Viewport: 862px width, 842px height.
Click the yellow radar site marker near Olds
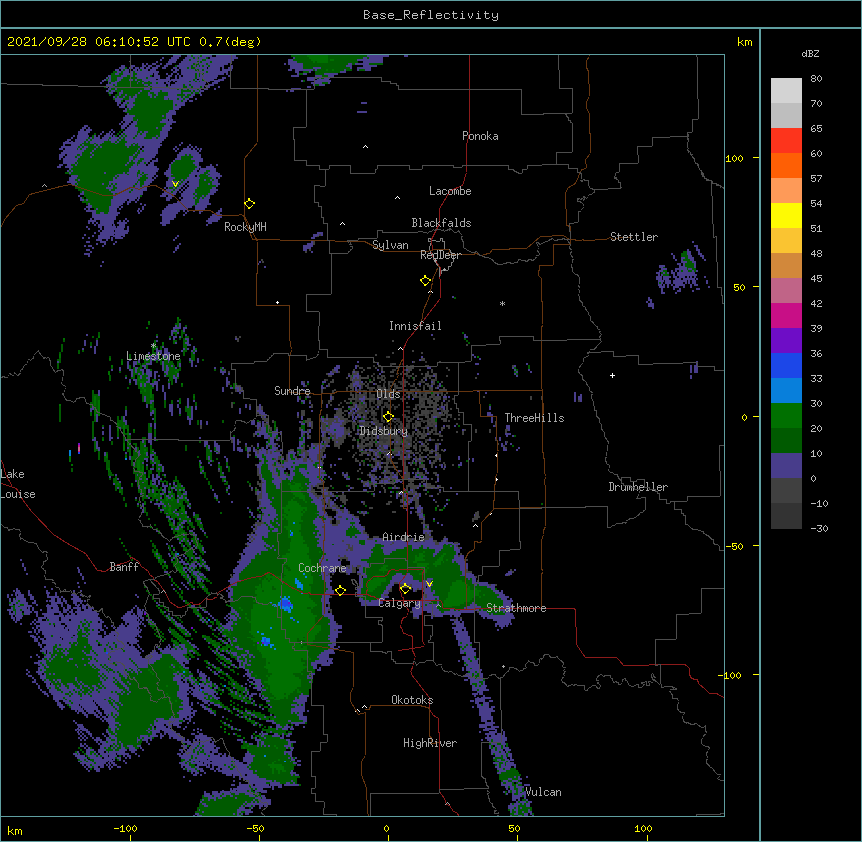(388, 416)
